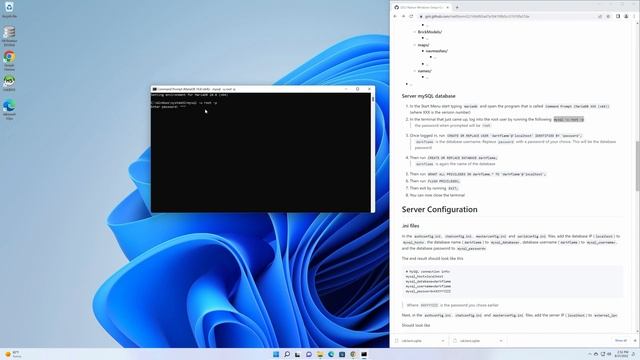Close the Chrome downloads bar

635,340
